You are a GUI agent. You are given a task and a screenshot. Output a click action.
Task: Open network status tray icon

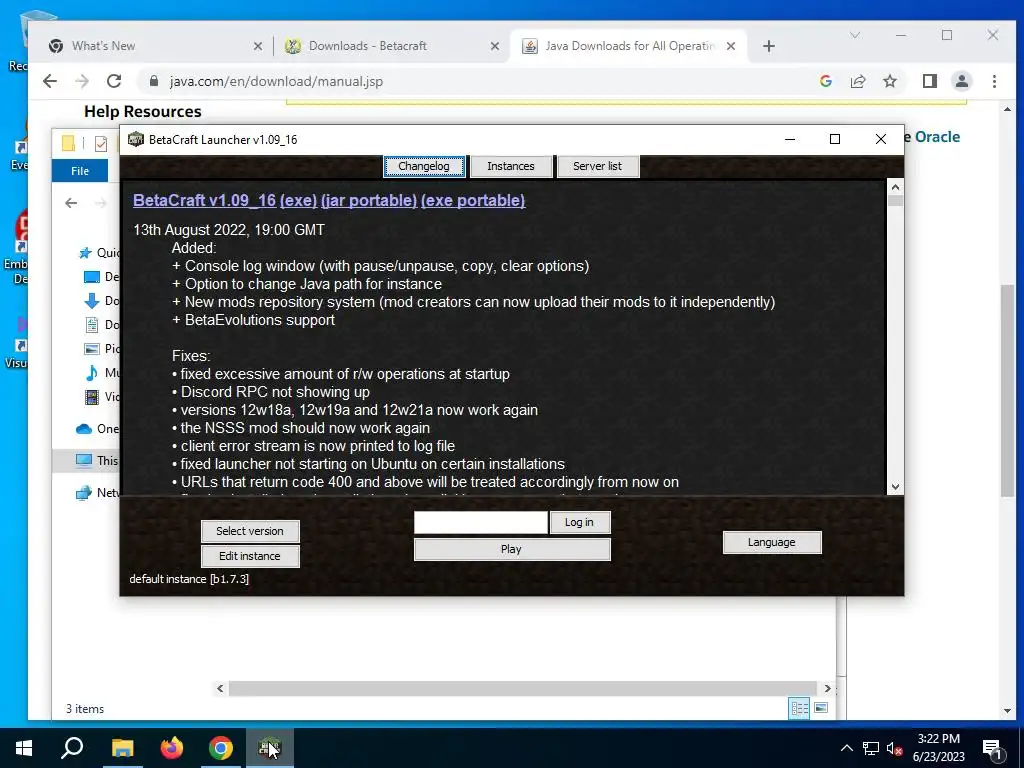(871, 748)
